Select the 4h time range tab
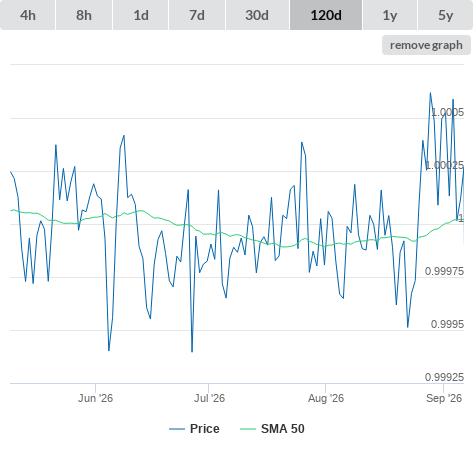This screenshot has height=455, width=474. [x=27, y=15]
